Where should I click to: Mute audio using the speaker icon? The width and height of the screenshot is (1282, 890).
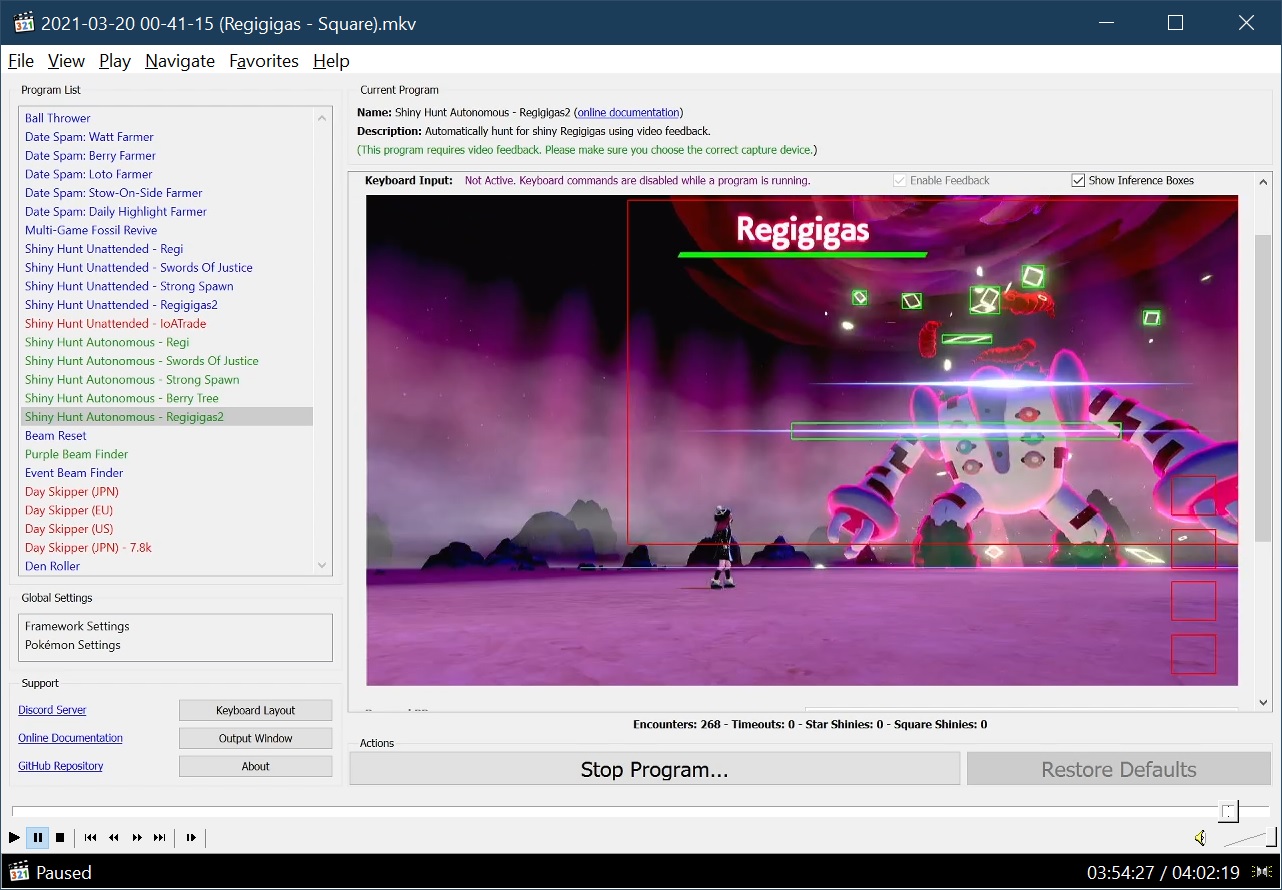pyautogui.click(x=1200, y=838)
